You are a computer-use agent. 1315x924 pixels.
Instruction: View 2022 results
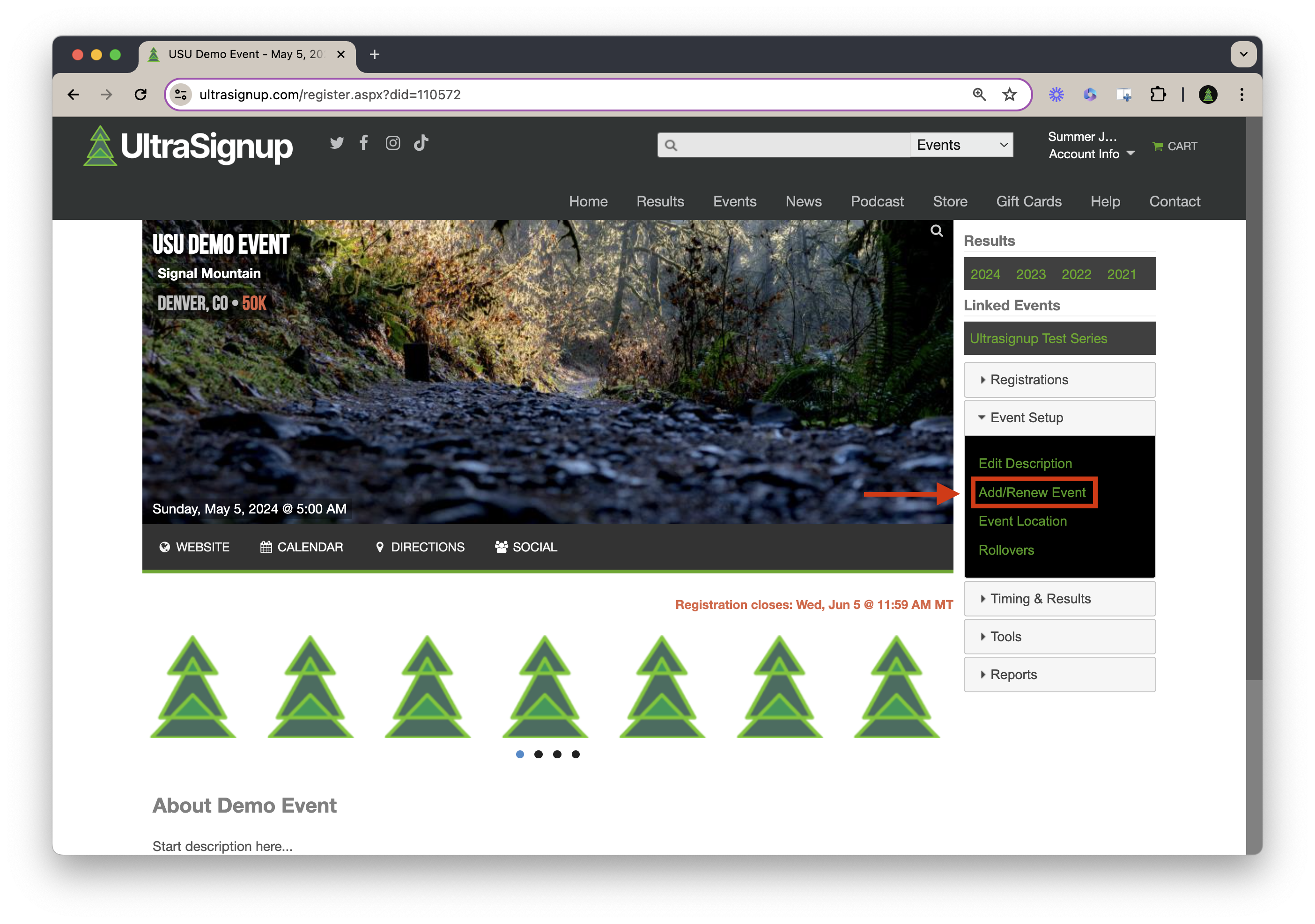click(x=1076, y=274)
